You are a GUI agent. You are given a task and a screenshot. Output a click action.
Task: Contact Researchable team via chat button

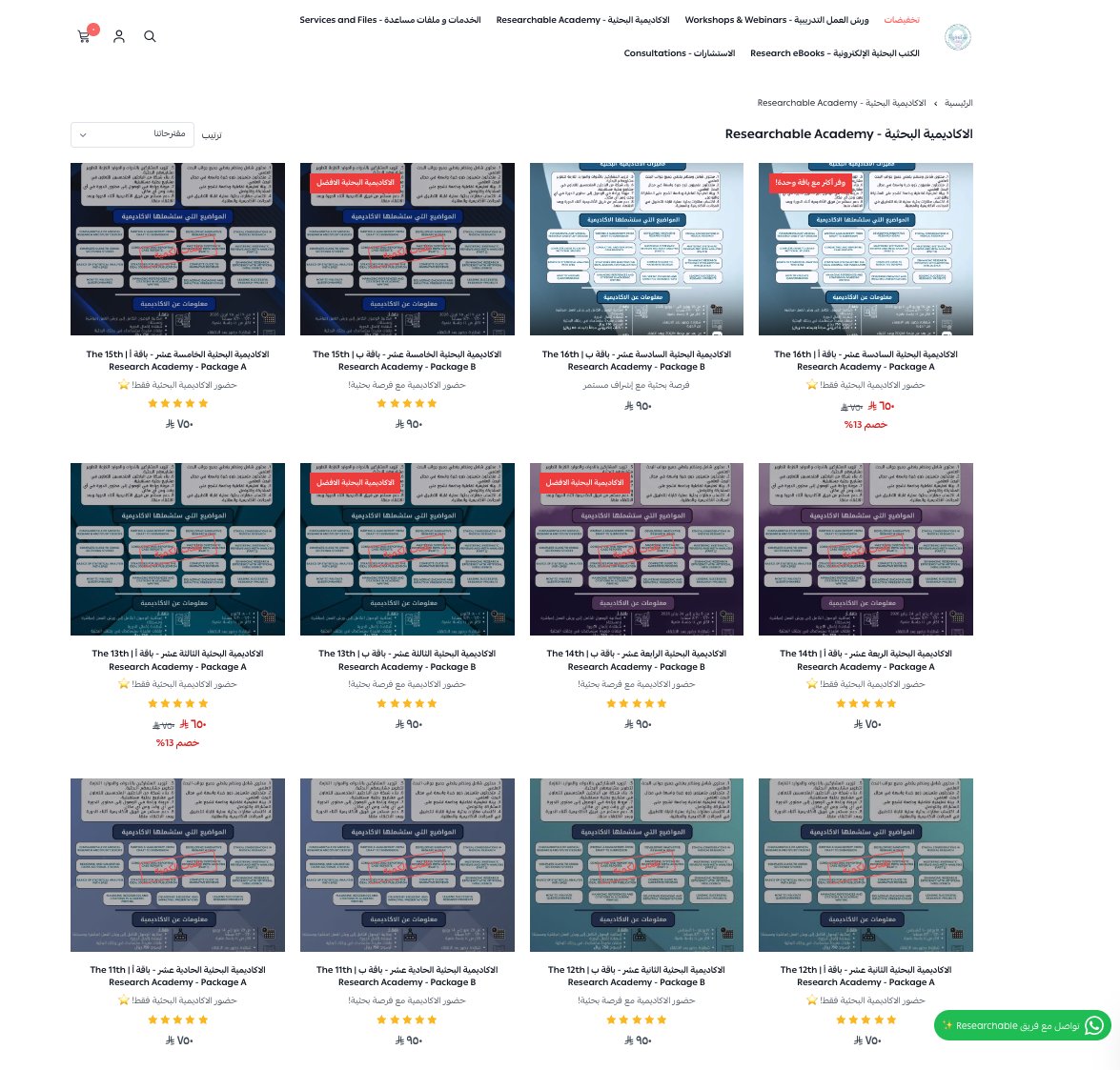pos(1022,1026)
